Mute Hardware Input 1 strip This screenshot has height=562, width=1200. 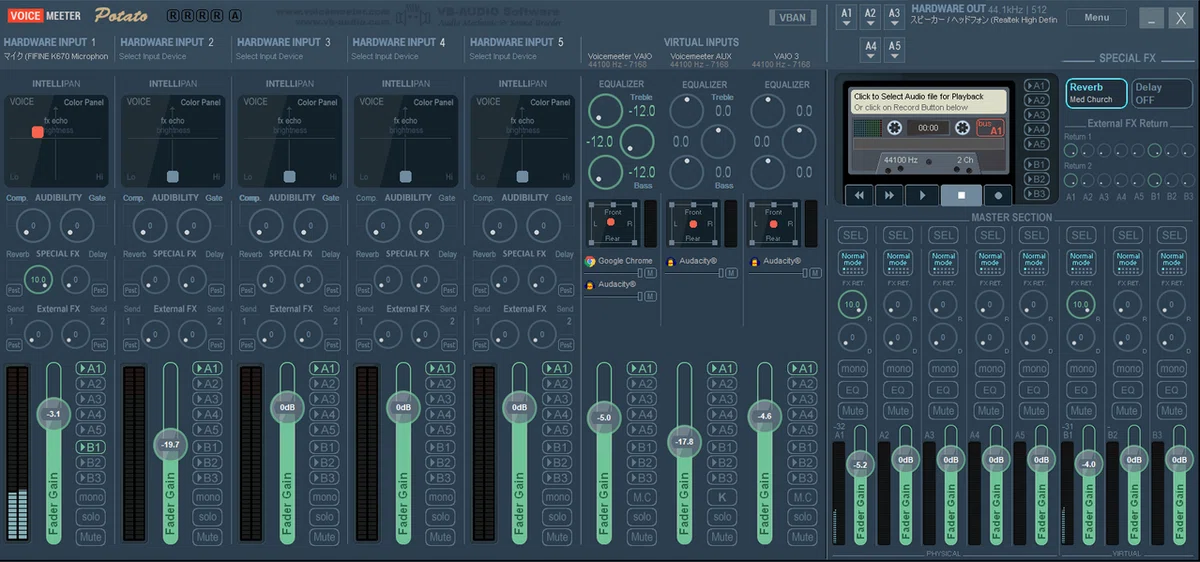[91, 537]
